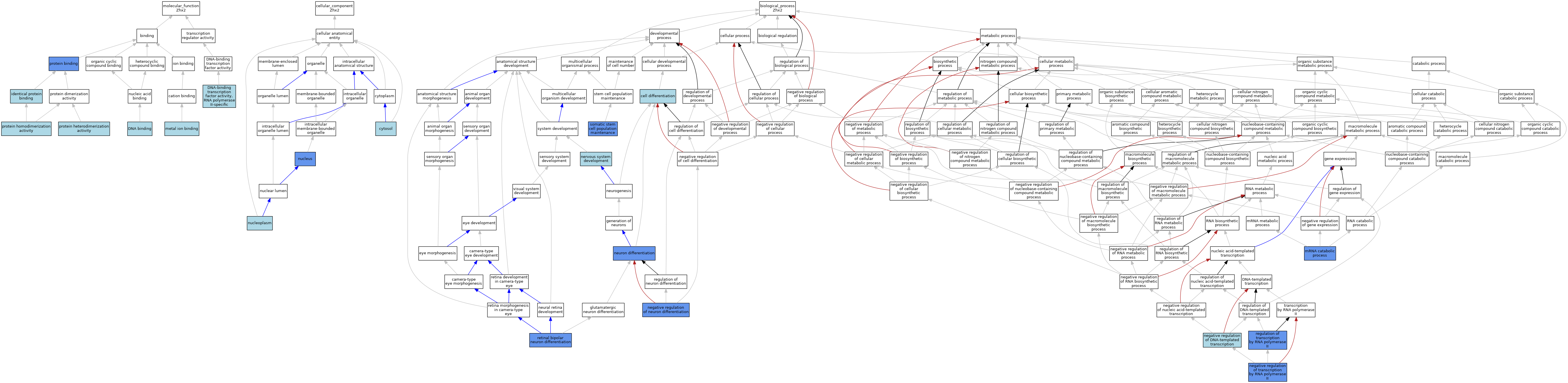Screen dimensions: 1568x383
Task: Select 'protein homodimerization activity' node
Action: click(26, 128)
